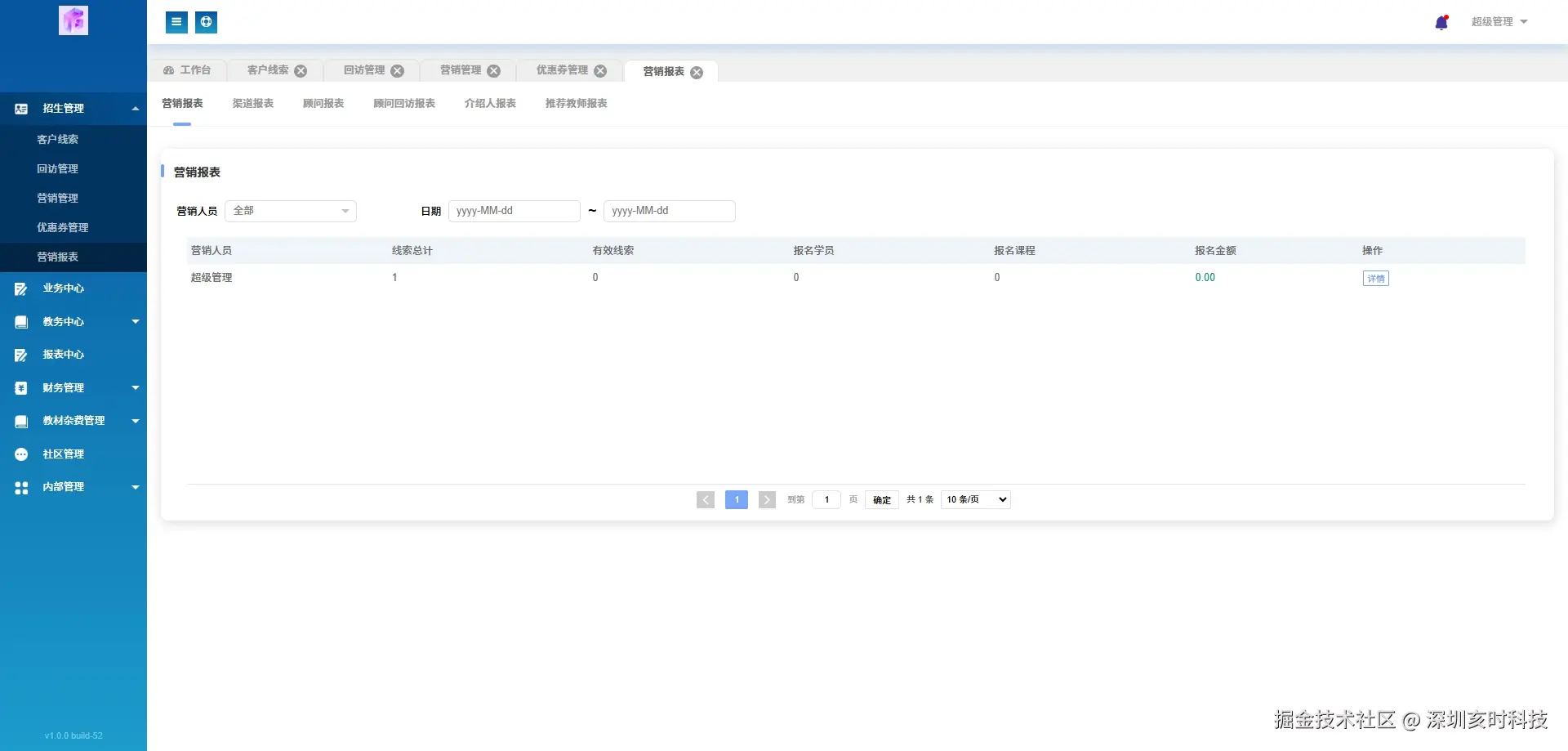
Task: Click the 确定 pagination button
Action: coord(882,500)
